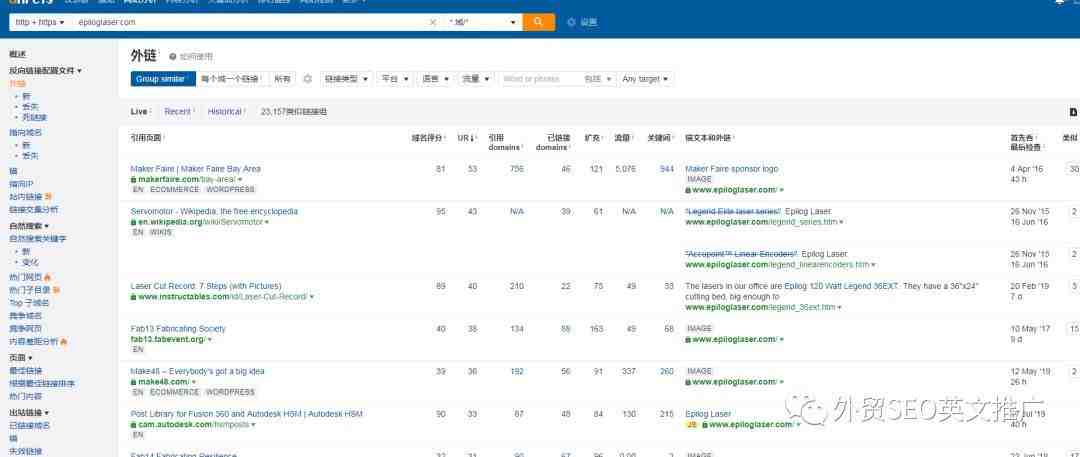Select the Group similar toggle
This screenshot has width=1080, height=457.
[160, 79]
